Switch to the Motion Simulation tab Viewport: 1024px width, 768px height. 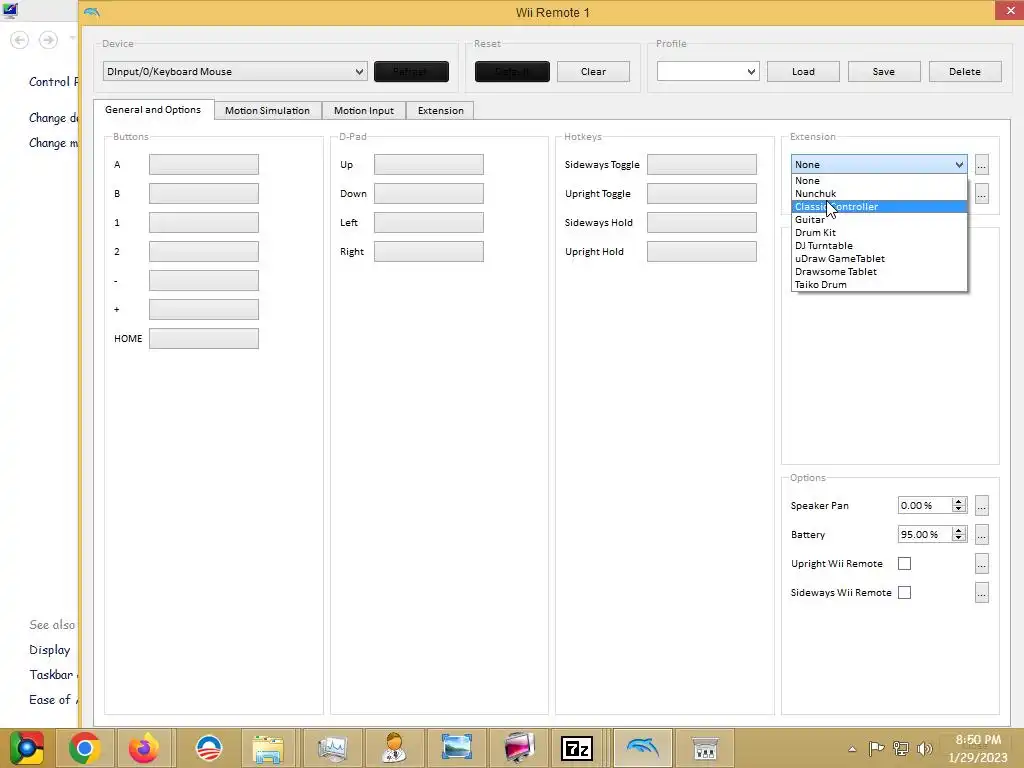267,110
